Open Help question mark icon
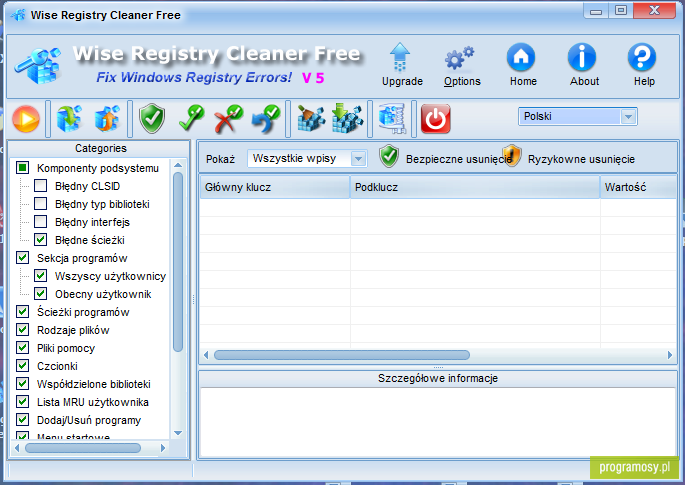Viewport: 685px width, 485px height. click(643, 66)
